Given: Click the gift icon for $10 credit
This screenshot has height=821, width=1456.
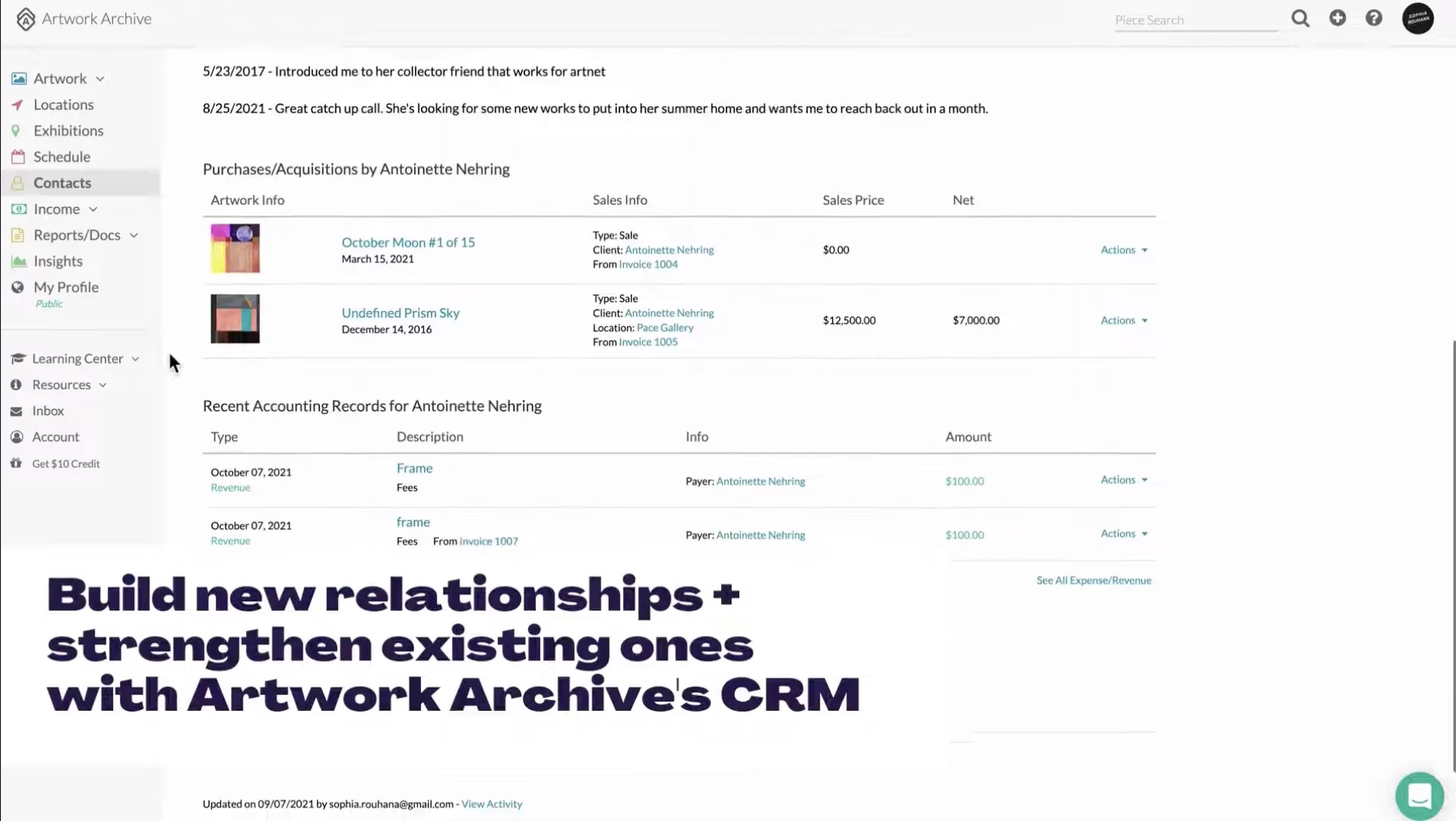Looking at the screenshot, I should (16, 463).
